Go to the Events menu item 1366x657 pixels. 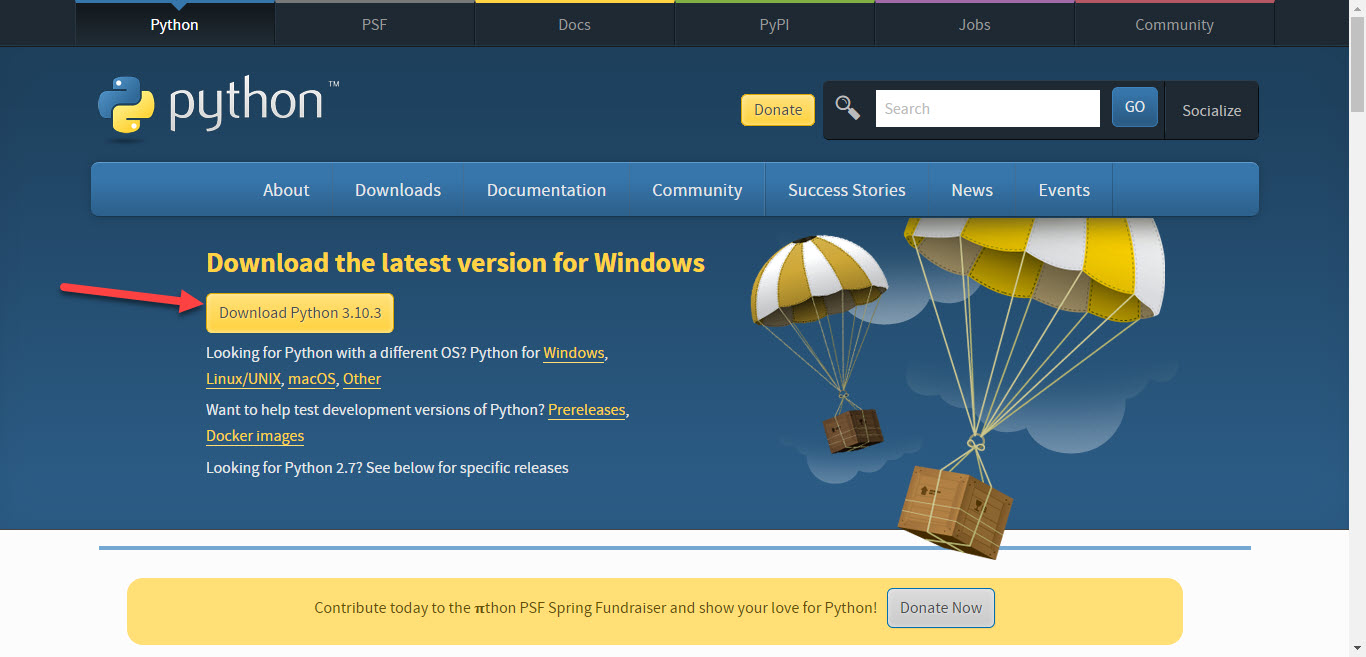(1064, 190)
